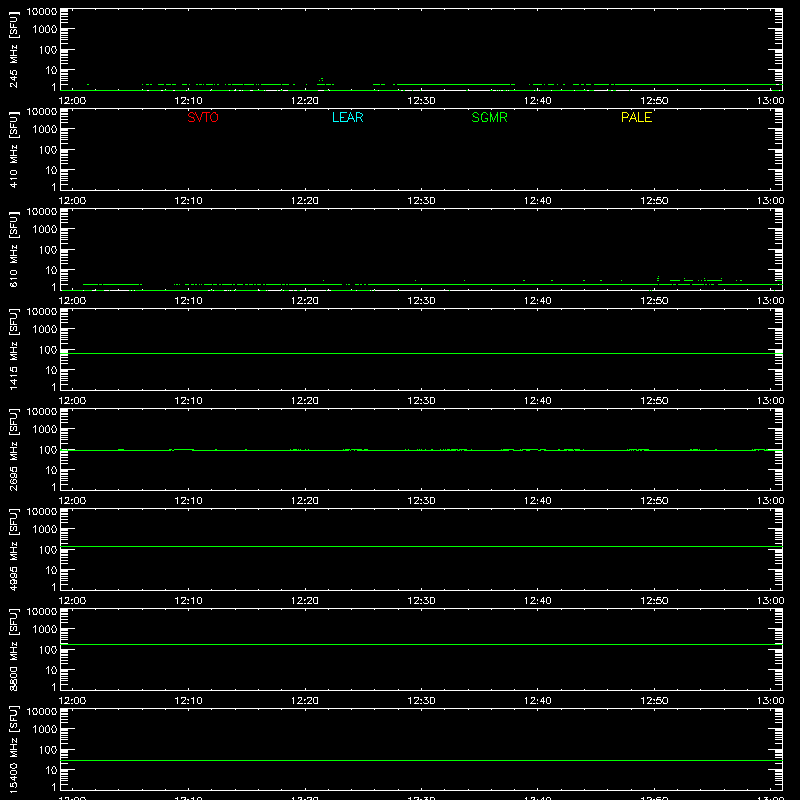The image size is (800, 800).
Task: Click the 100 y-axis value on 2695 MHz panel
Action: point(48,450)
